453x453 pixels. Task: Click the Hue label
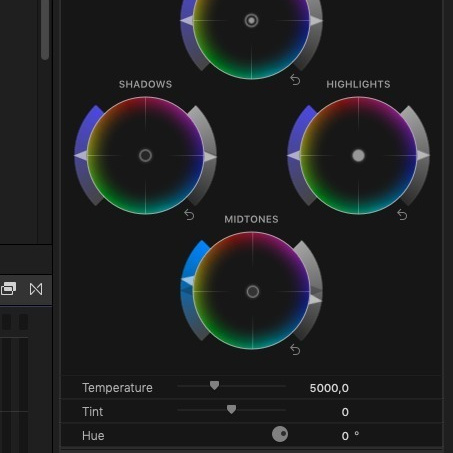coord(93,436)
